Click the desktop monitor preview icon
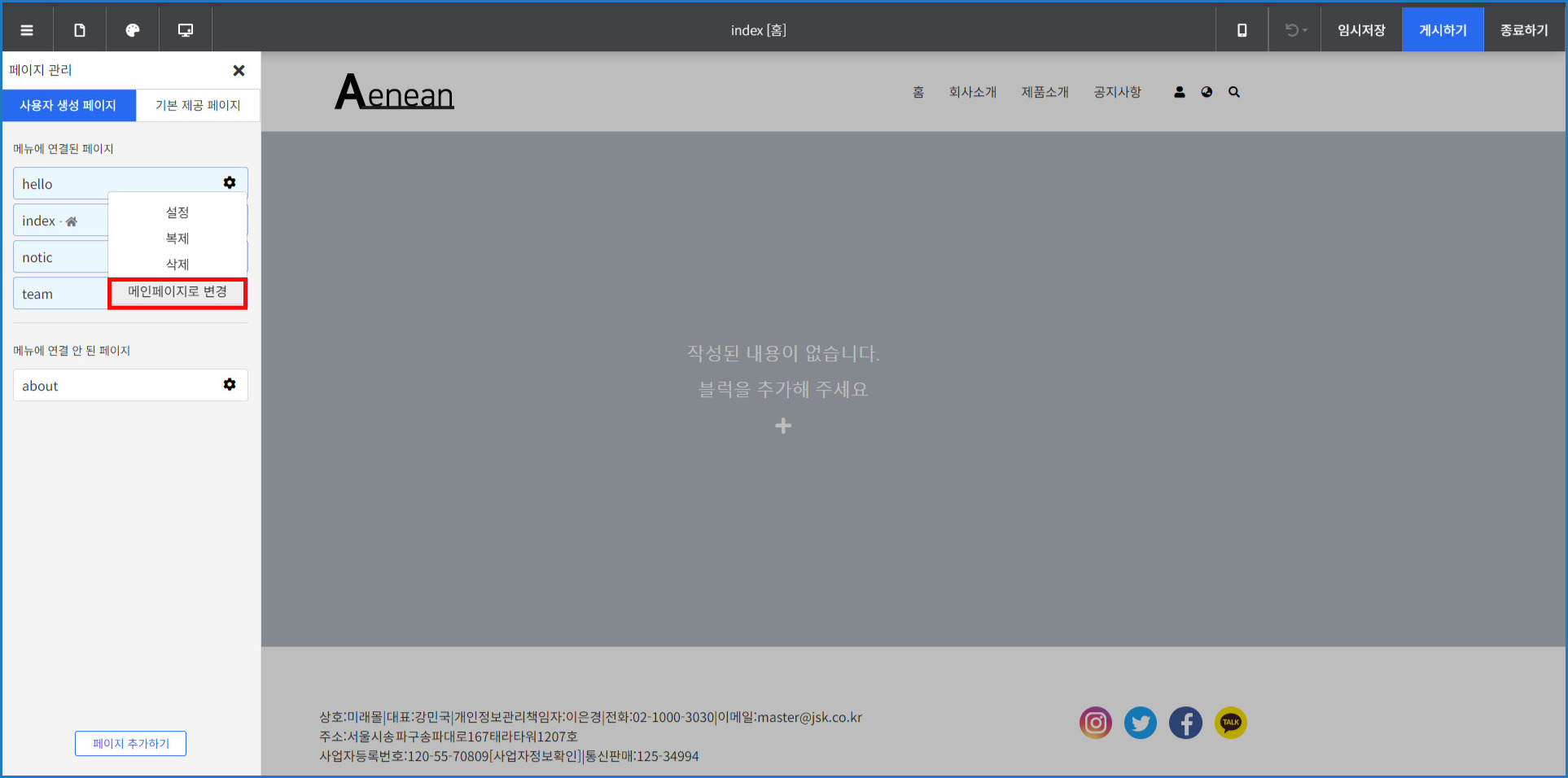Screen dimensions: 1568x778 click(186, 30)
